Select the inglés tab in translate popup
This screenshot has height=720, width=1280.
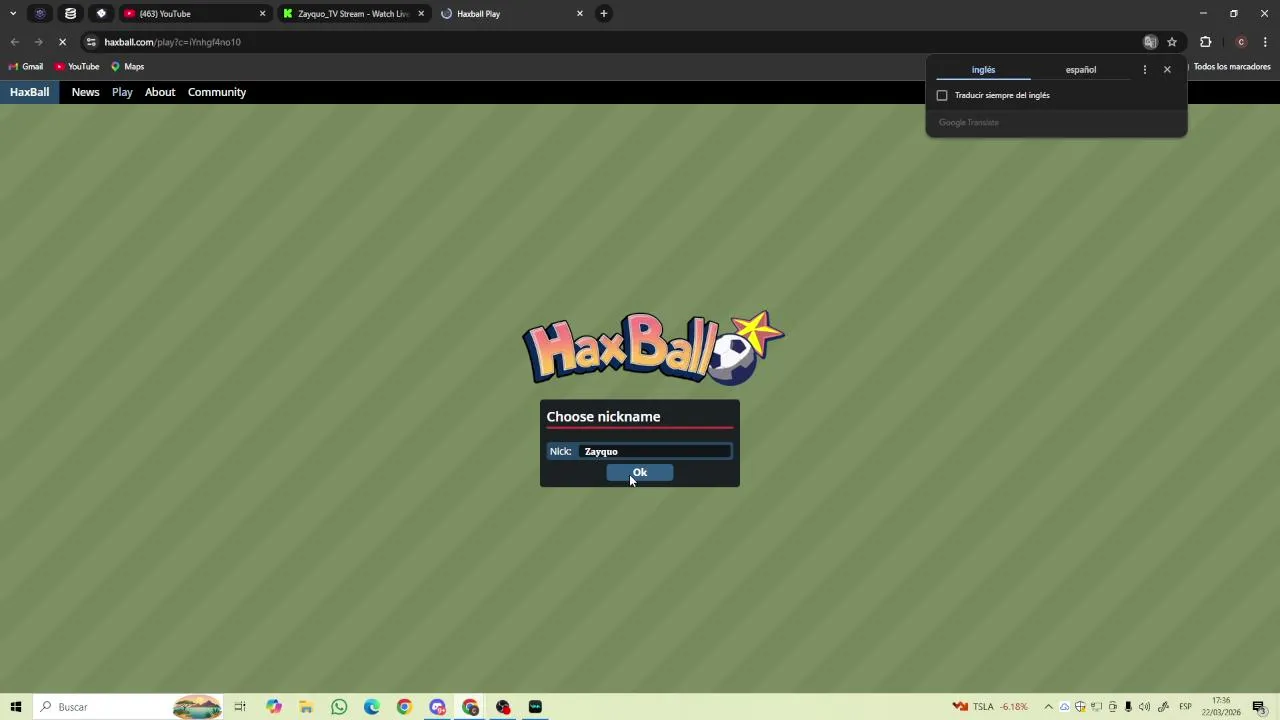tap(983, 70)
